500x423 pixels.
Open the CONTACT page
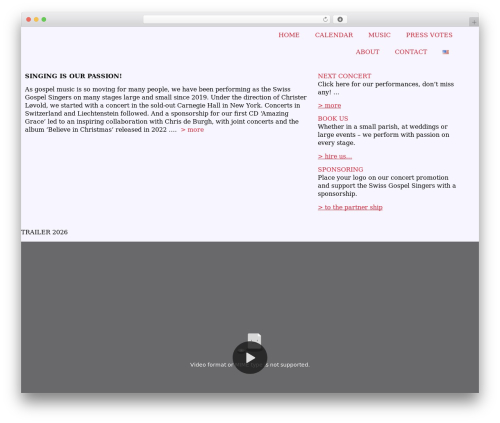[411, 52]
